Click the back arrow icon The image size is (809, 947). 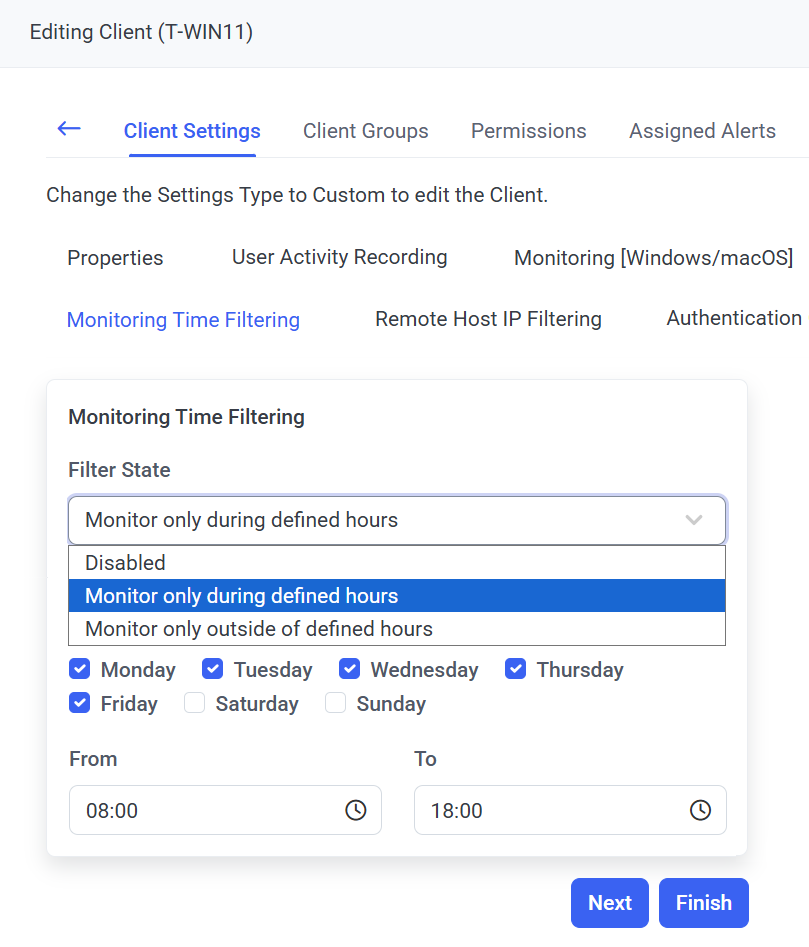tap(69, 129)
